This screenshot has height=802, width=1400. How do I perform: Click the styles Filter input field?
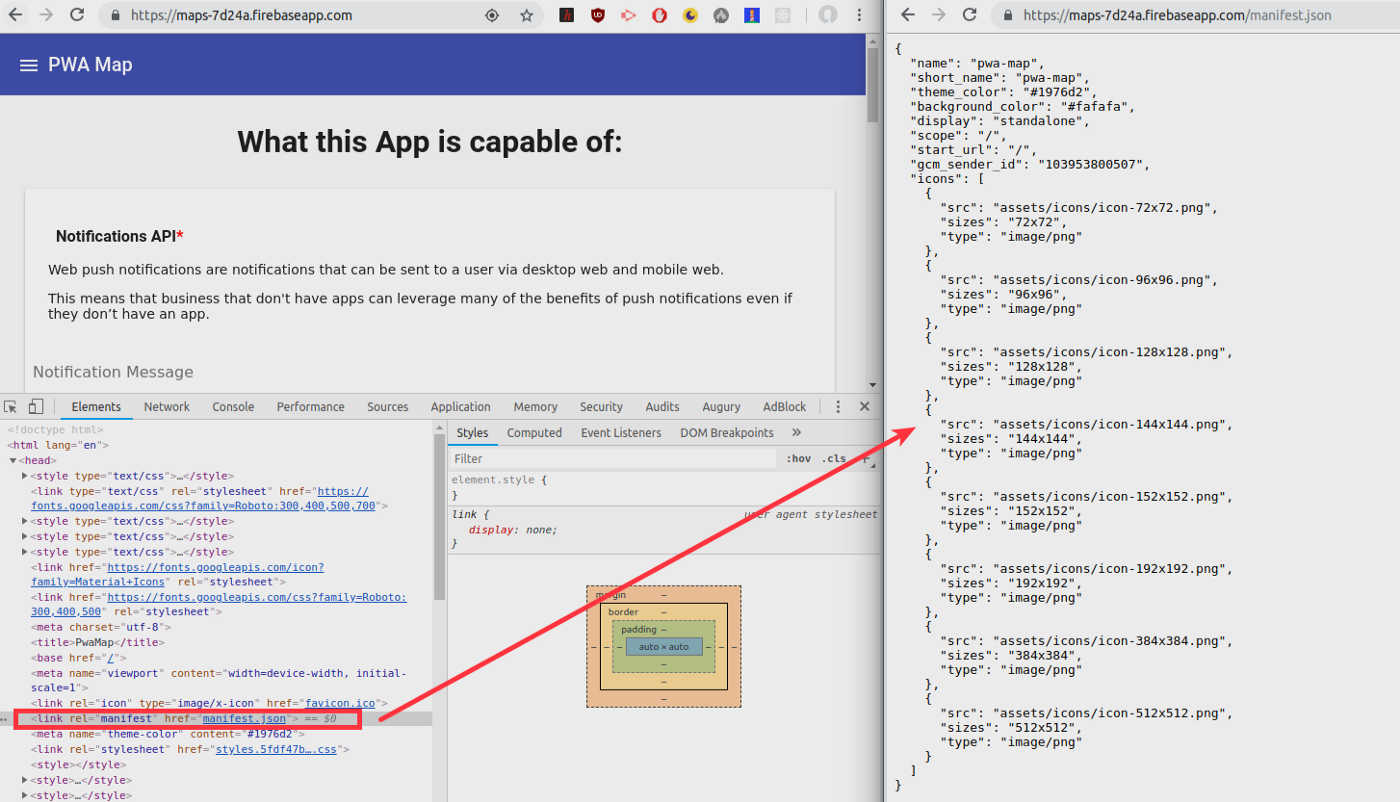tap(613, 459)
